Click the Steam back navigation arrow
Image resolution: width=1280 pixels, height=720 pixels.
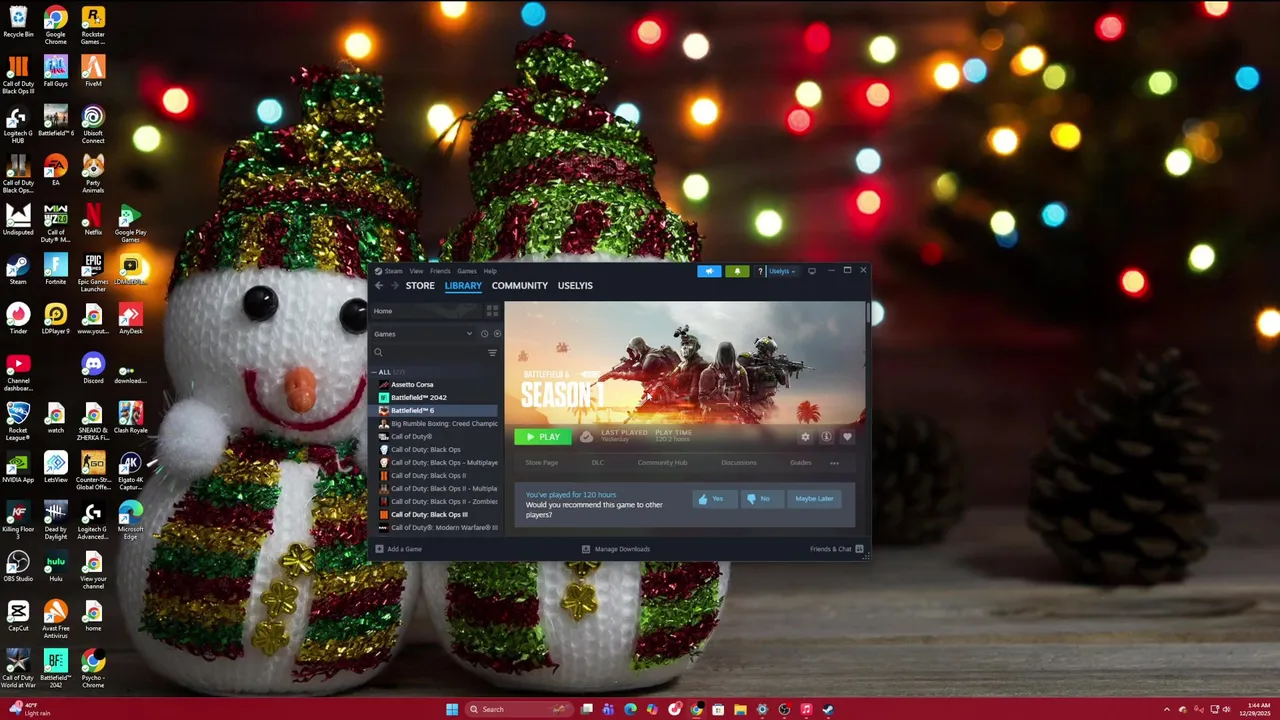click(379, 285)
